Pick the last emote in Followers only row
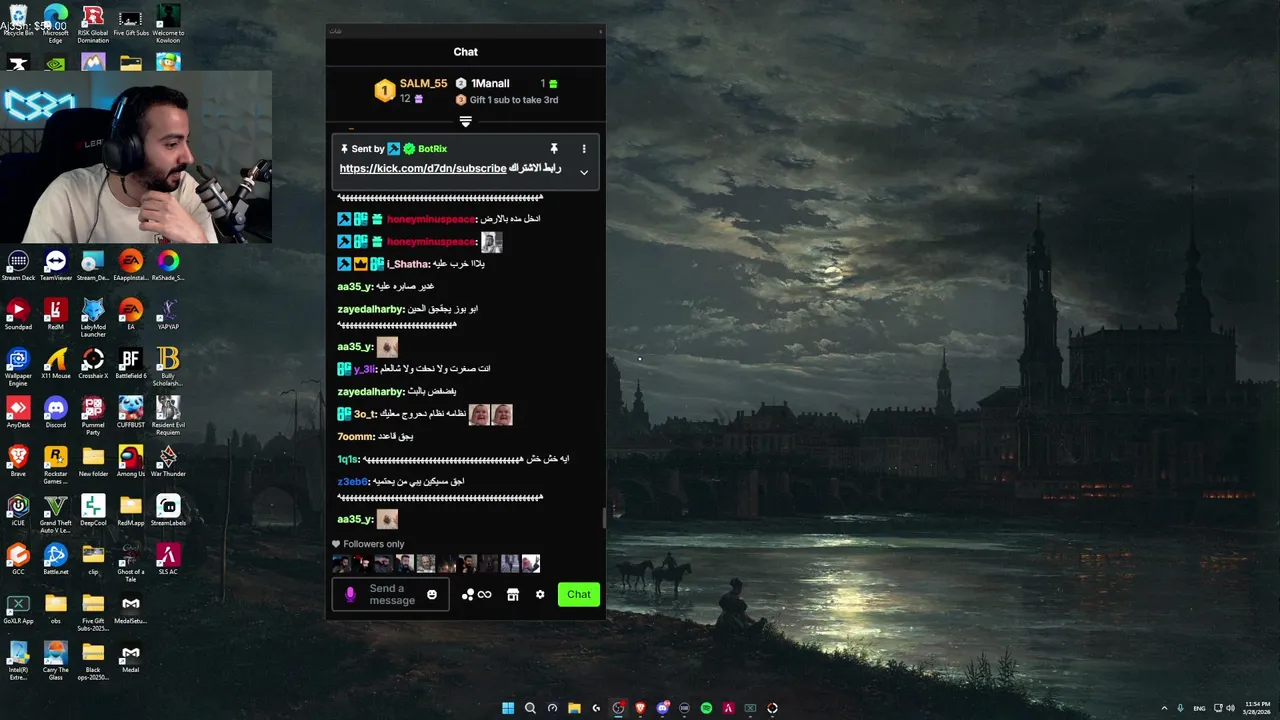1280x720 pixels. [531, 564]
